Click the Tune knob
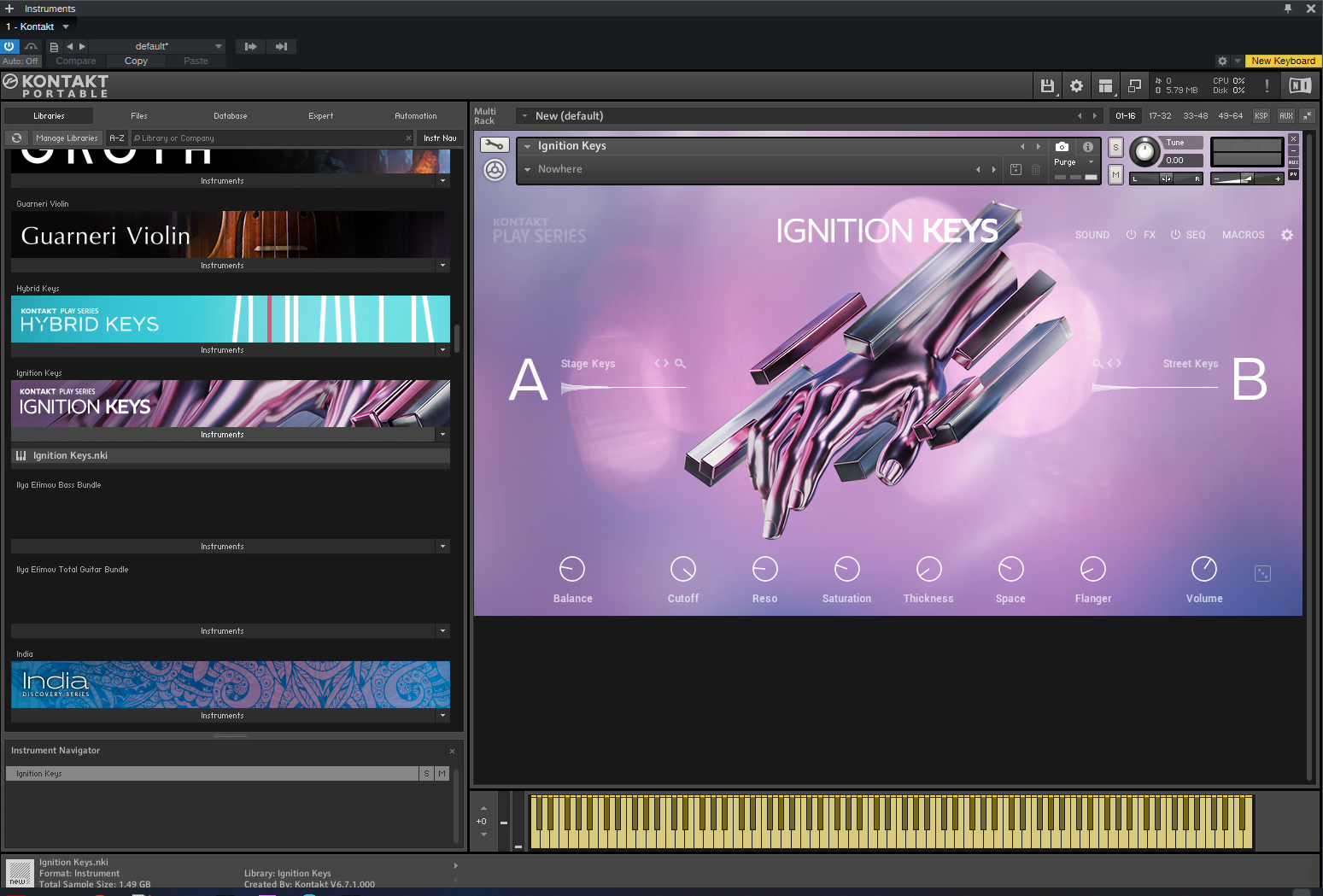Screen dimensions: 1323x896 point(1145,152)
